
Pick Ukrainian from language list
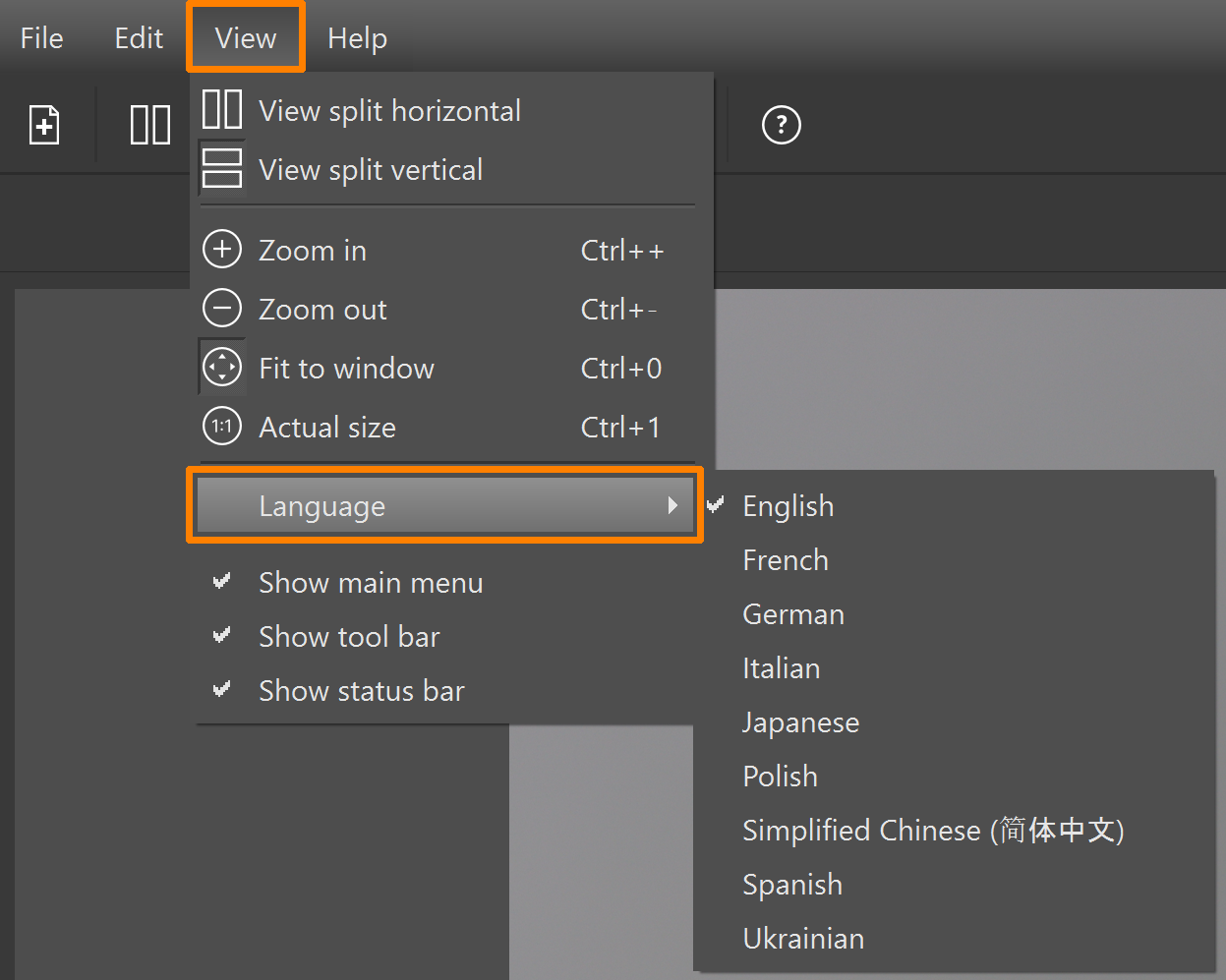803,939
